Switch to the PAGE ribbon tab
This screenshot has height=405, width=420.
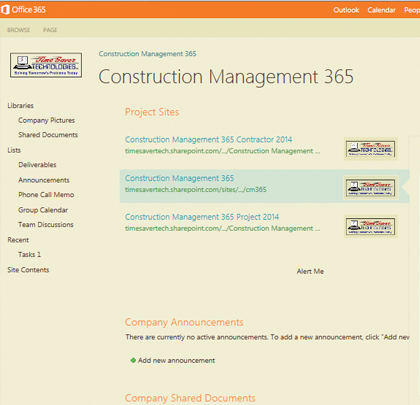pyautogui.click(x=50, y=30)
